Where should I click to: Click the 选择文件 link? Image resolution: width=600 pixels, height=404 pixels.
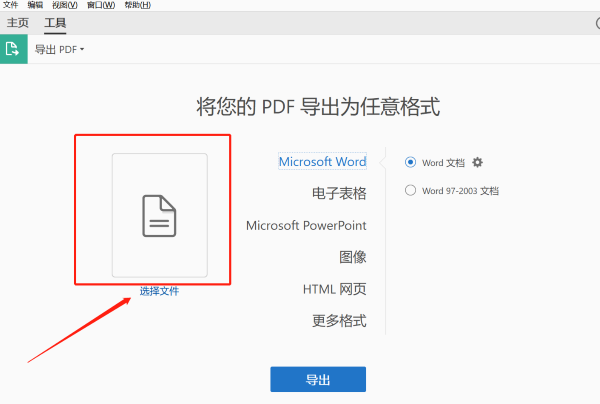tap(159, 291)
